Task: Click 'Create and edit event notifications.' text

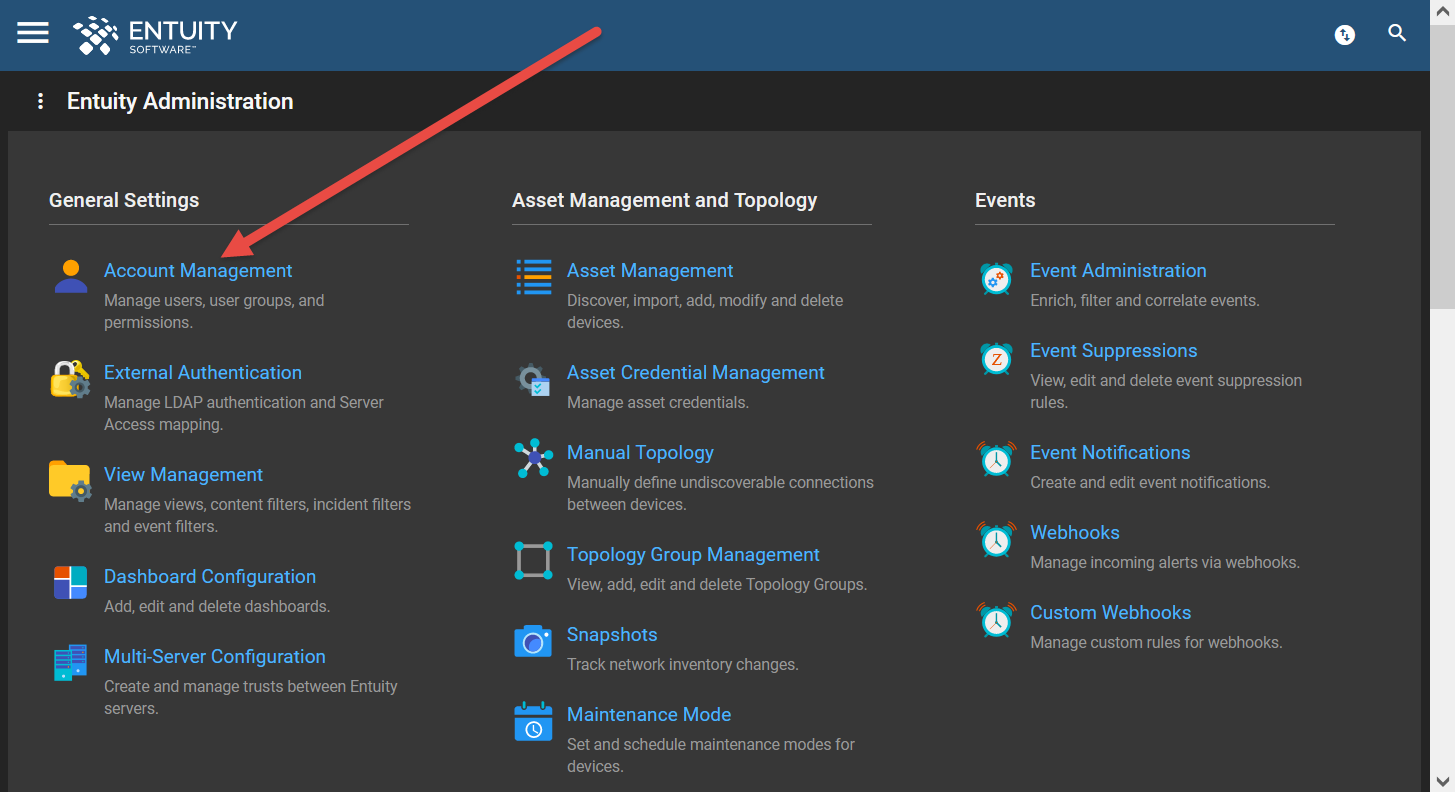Action: 1150,482
